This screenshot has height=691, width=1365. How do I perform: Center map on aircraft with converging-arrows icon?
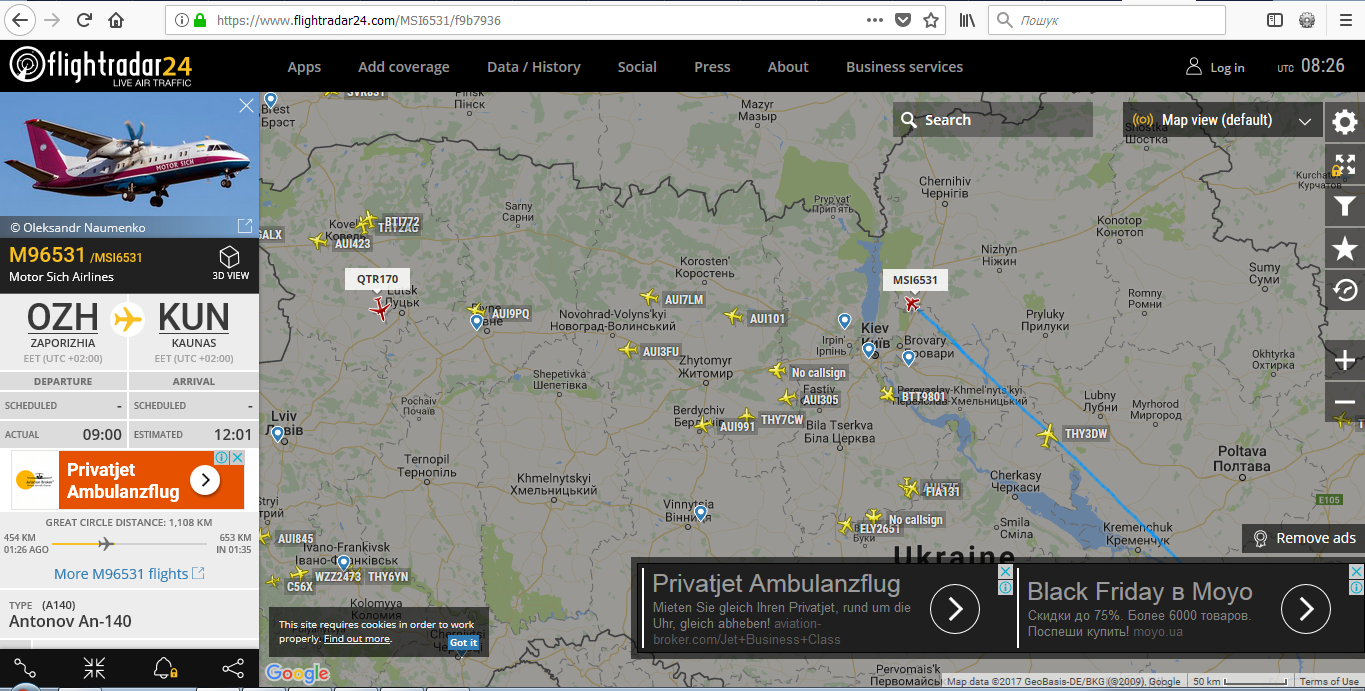coord(95,668)
